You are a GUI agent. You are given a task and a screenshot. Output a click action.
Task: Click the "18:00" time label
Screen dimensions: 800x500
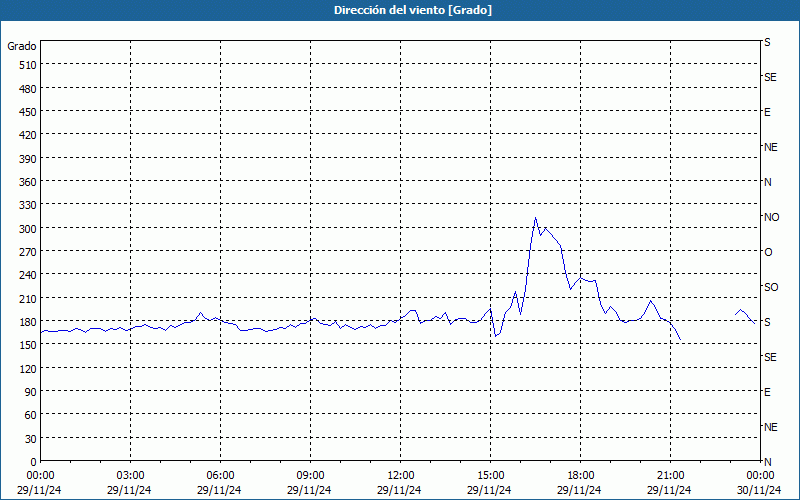(580, 476)
